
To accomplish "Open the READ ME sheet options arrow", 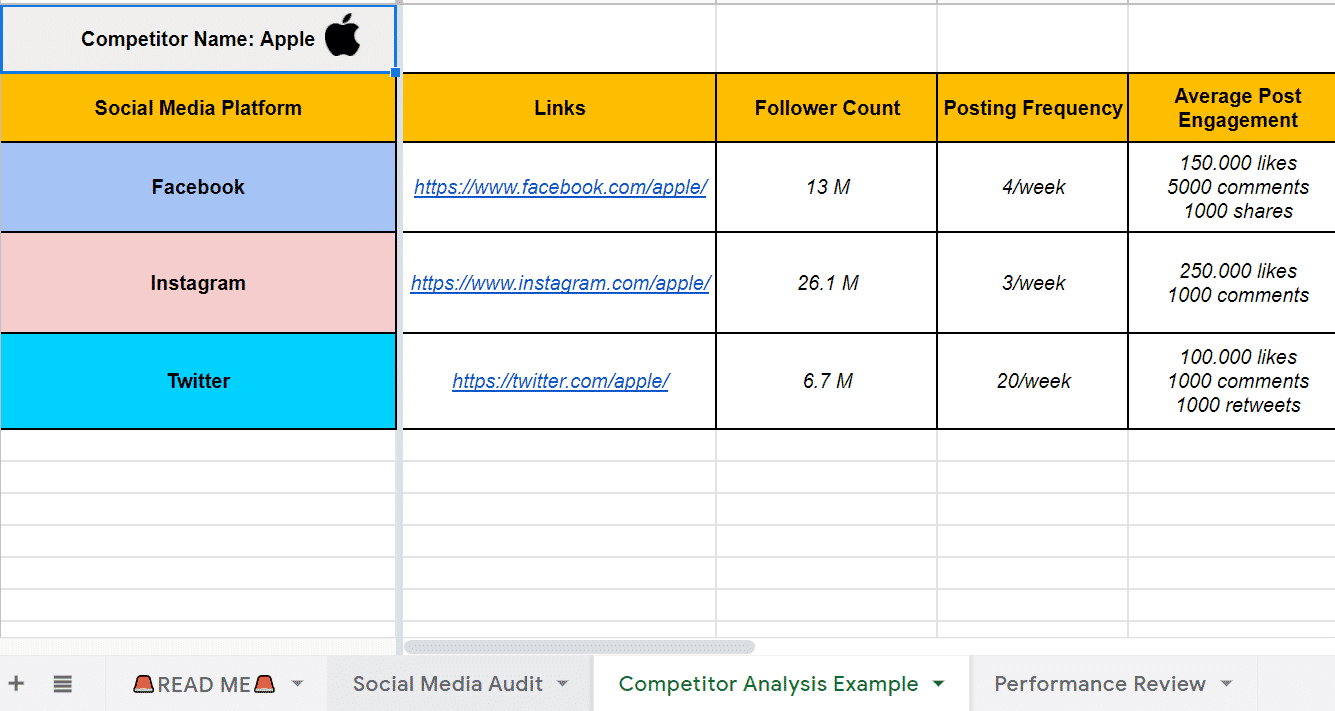I will [295, 684].
